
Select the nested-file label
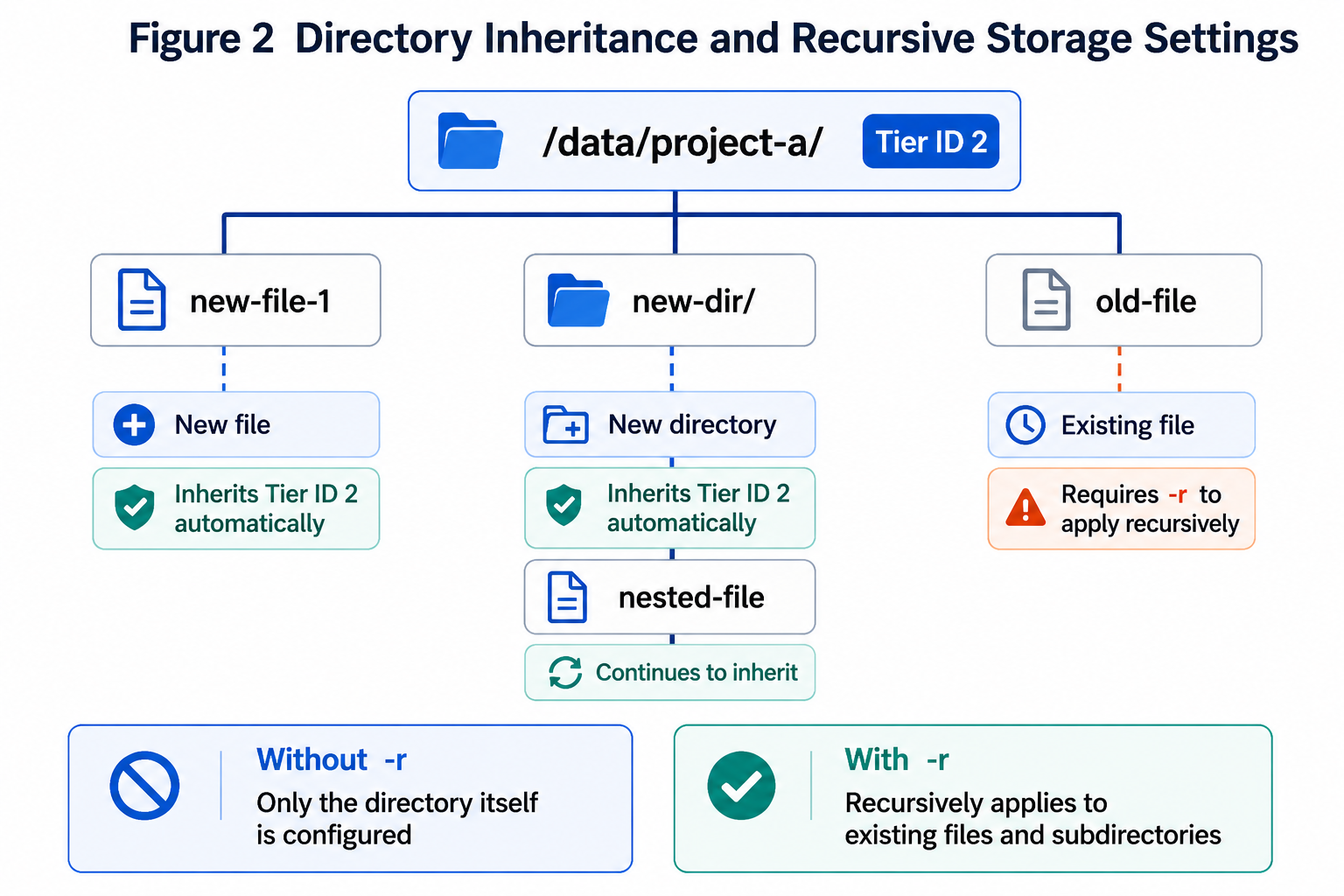691,598
